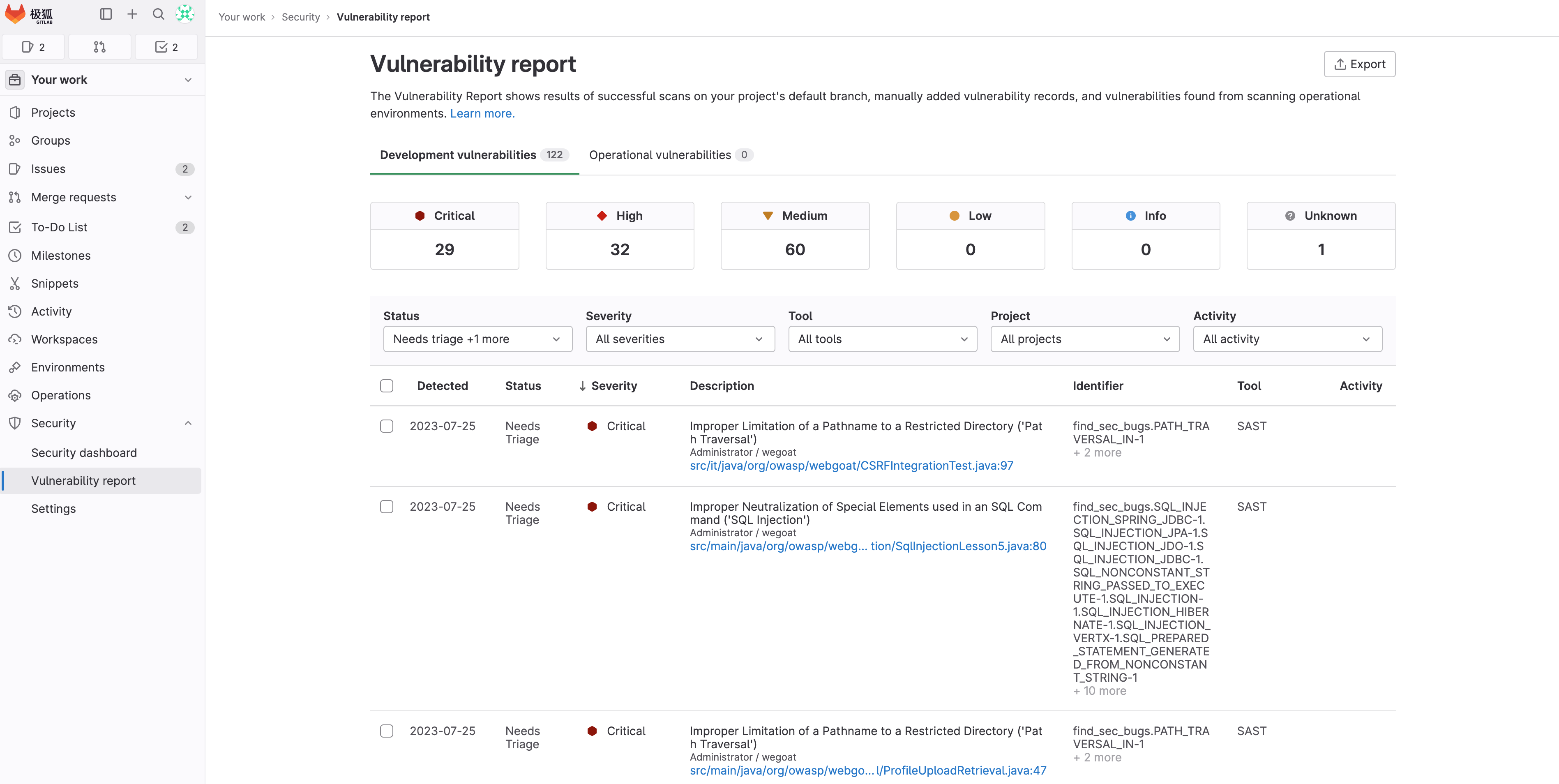Screen dimensions: 1559x784
Task: Click the GitLab fox logo
Action: (x=15, y=14)
